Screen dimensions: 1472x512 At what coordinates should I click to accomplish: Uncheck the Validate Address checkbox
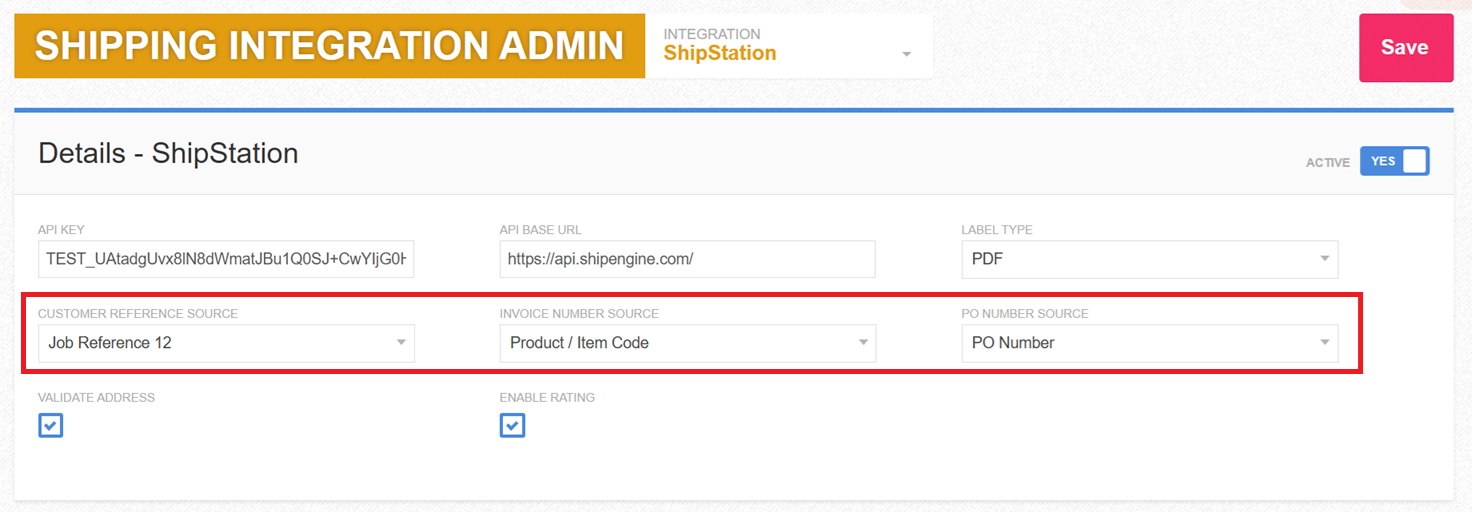coord(51,426)
